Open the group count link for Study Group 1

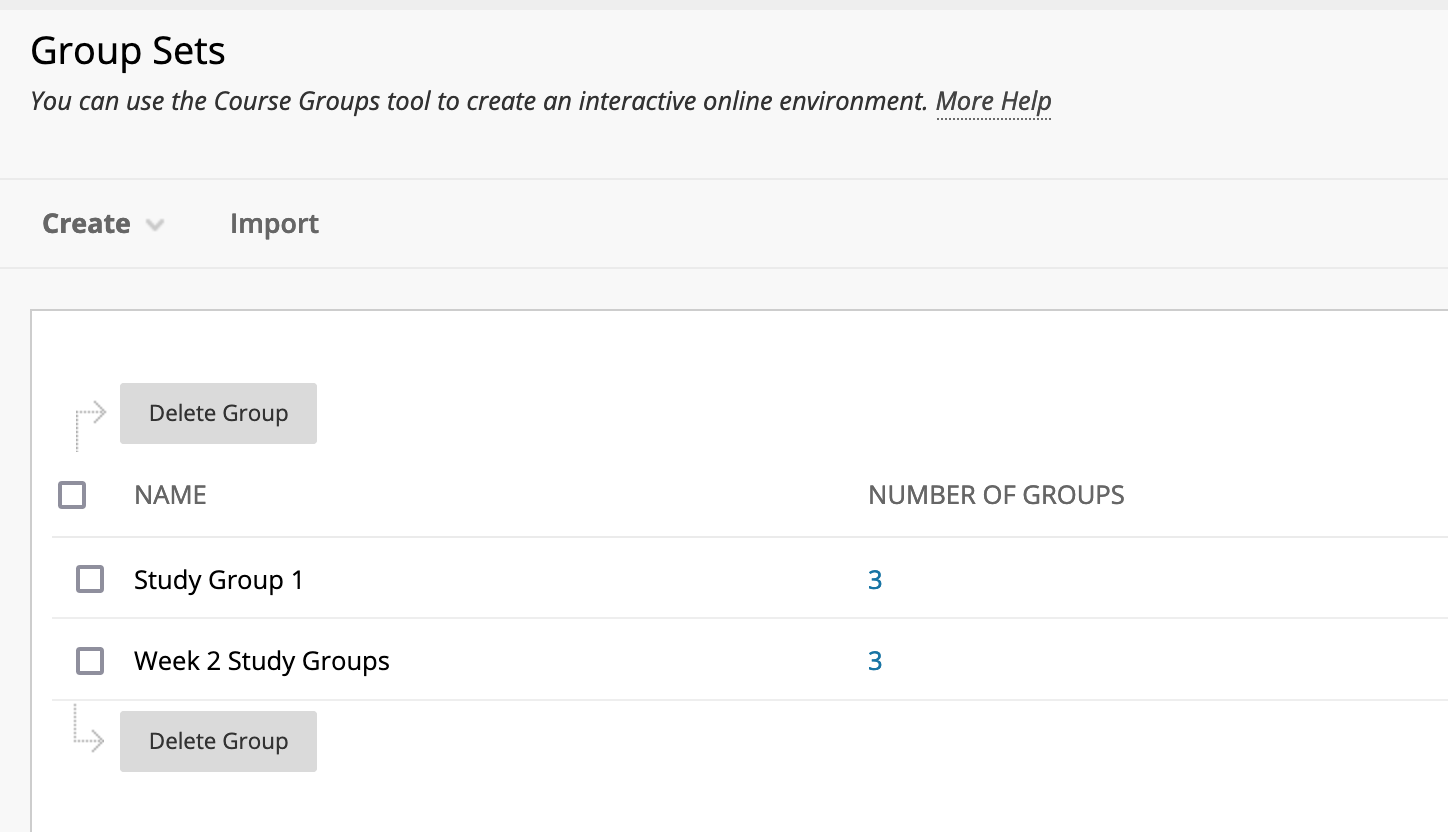pyautogui.click(x=875, y=581)
